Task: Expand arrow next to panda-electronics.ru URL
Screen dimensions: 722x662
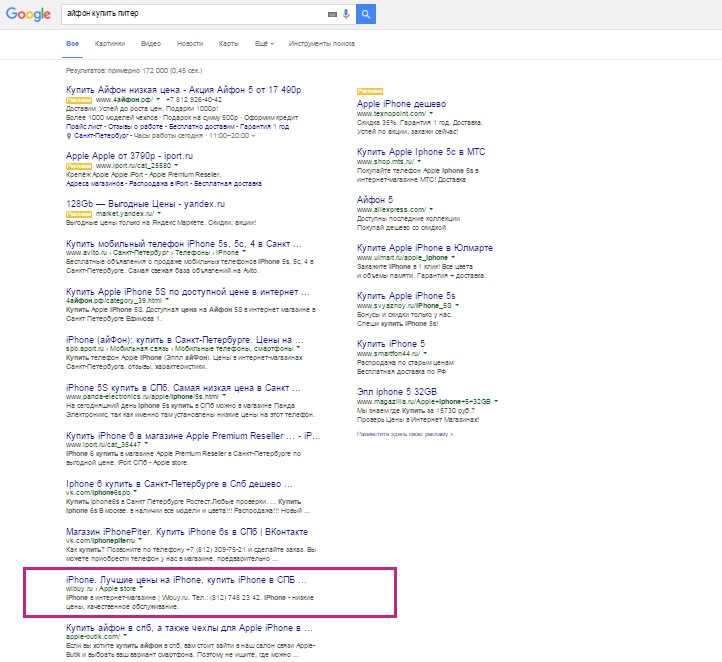Action: click(x=224, y=396)
